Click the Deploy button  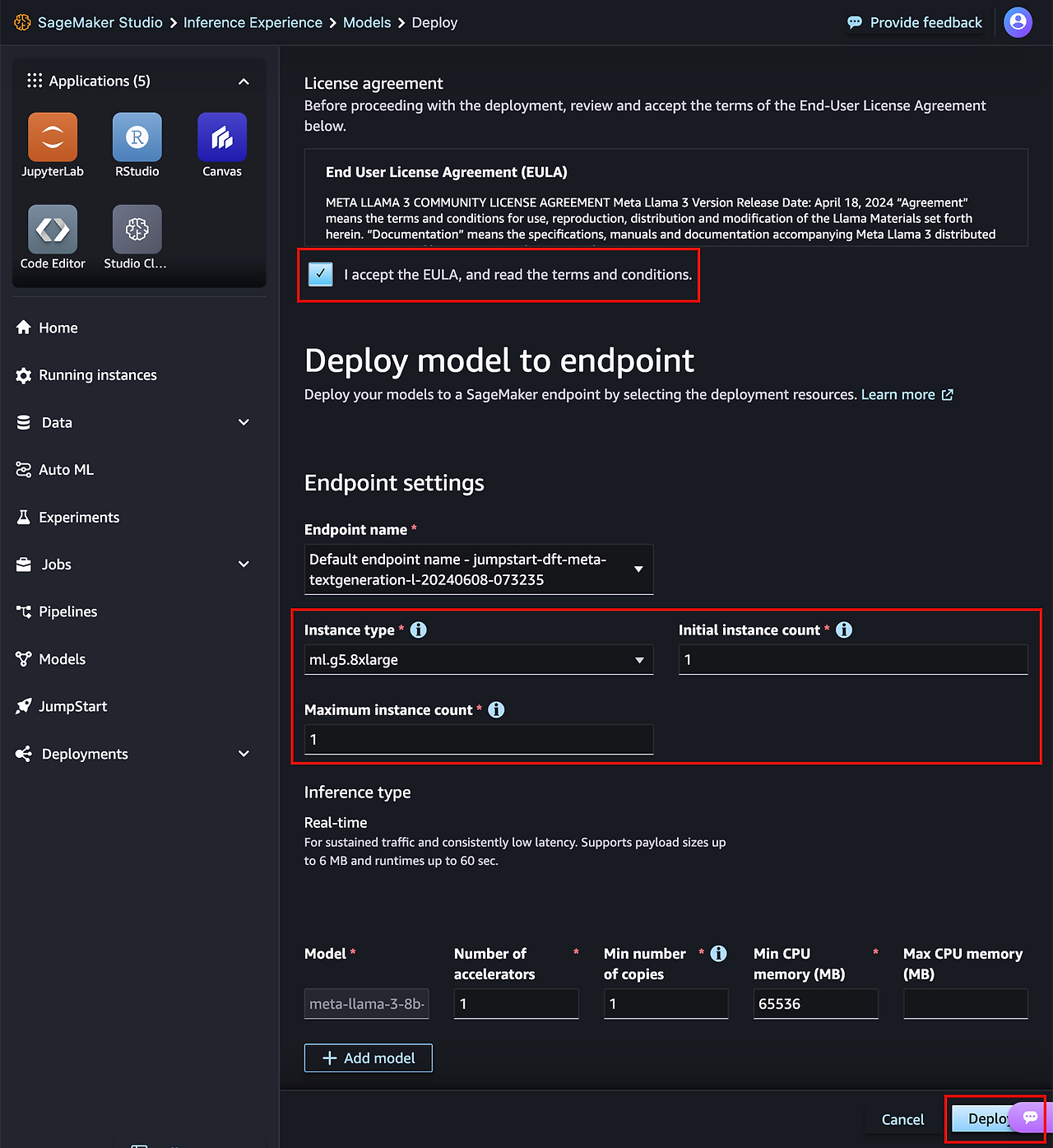[x=980, y=1118]
